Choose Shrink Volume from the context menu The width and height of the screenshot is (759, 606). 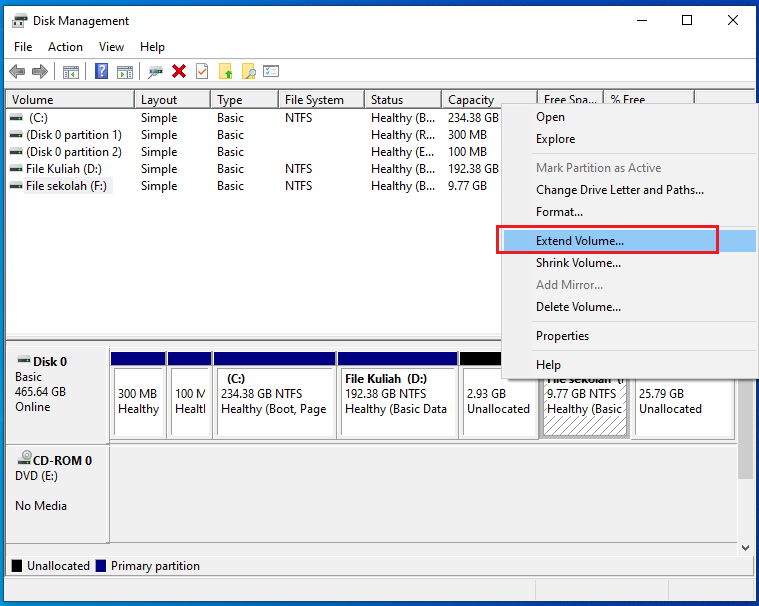click(578, 263)
